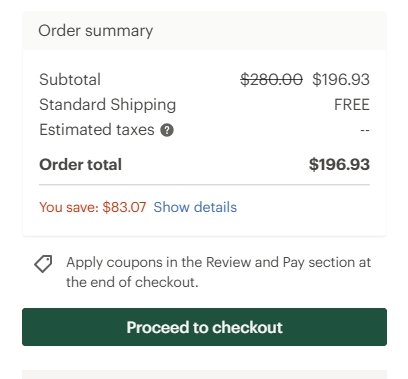This screenshot has width=408, height=379.
Task: Expand savings with Show details link
Action: (195, 207)
